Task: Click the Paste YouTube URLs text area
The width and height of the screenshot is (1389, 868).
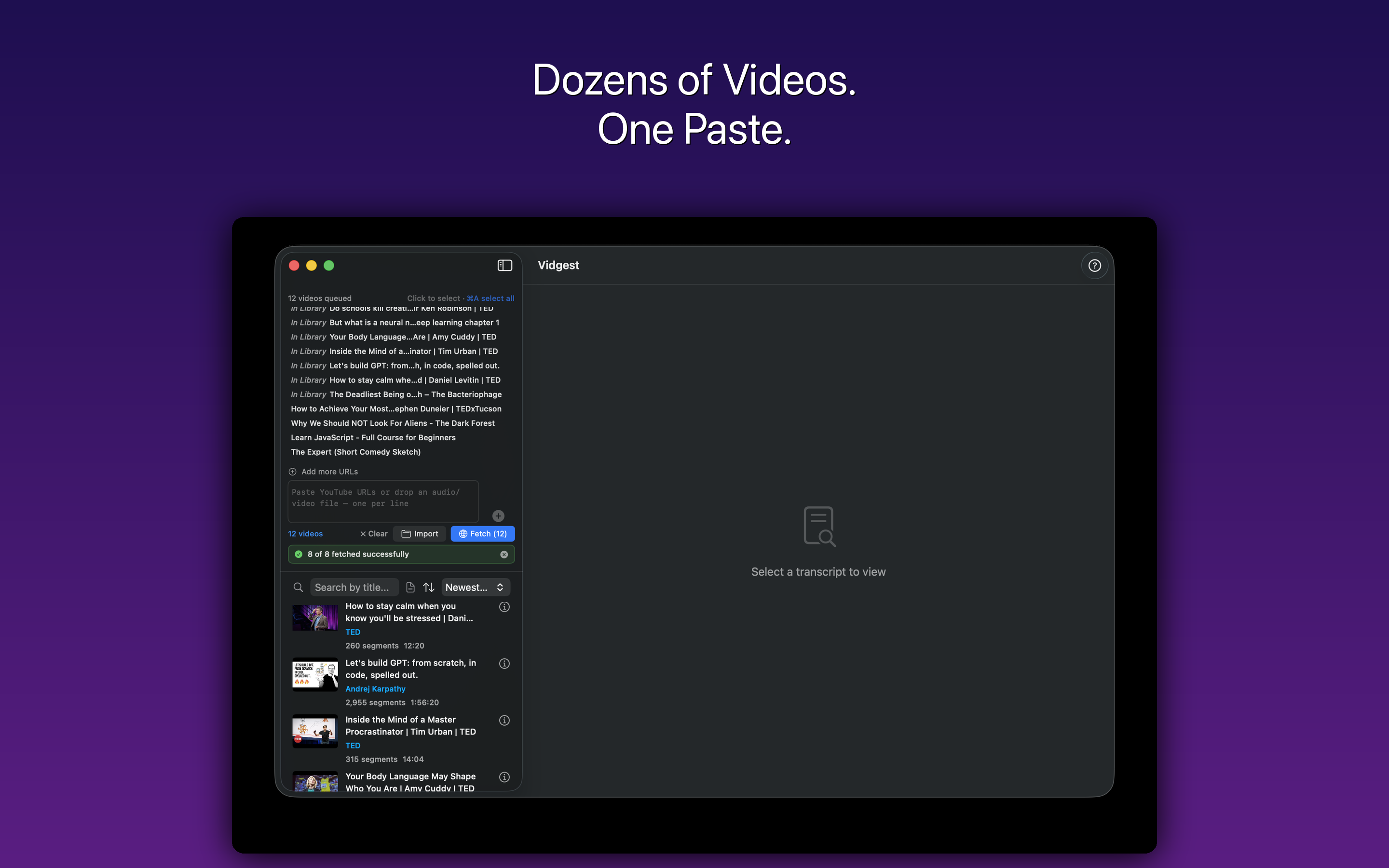Action: point(382,501)
